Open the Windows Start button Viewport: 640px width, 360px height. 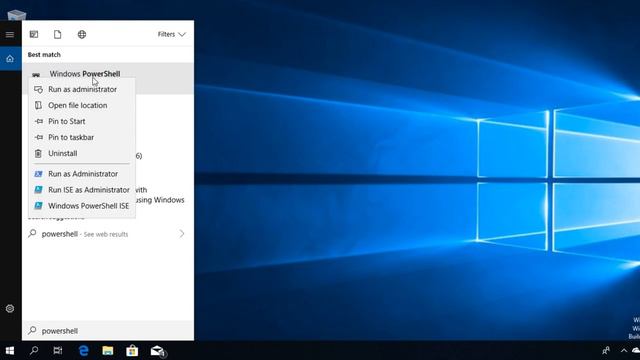pyautogui.click(x=10, y=351)
